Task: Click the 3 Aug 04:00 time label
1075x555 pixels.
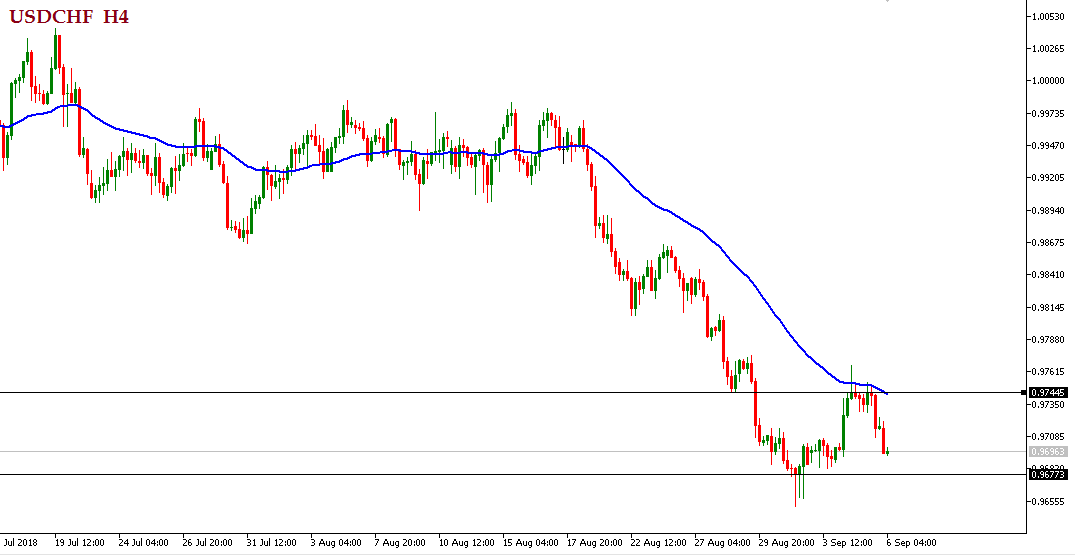Action: pyautogui.click(x=336, y=543)
